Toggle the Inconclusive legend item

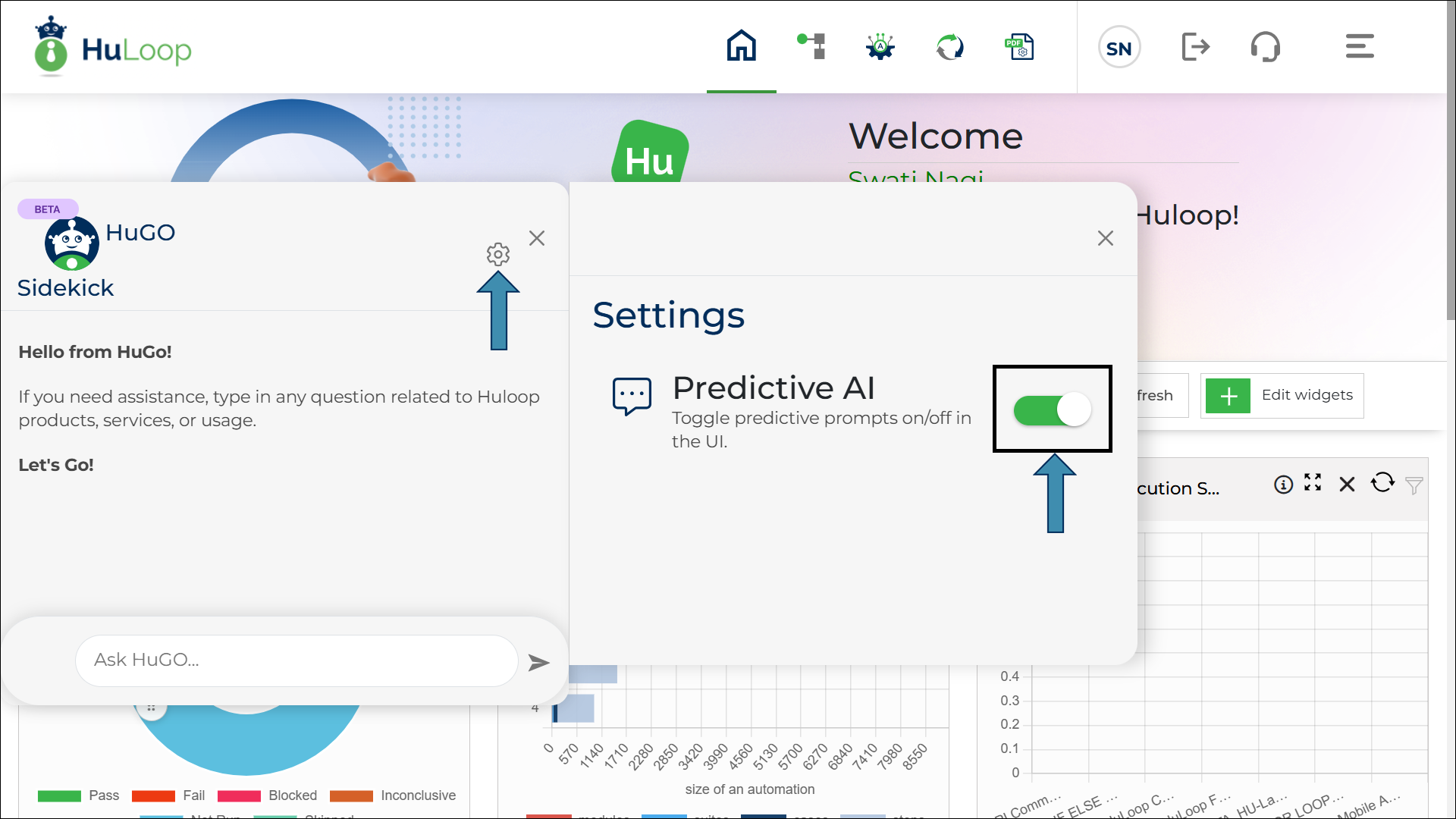(393, 795)
